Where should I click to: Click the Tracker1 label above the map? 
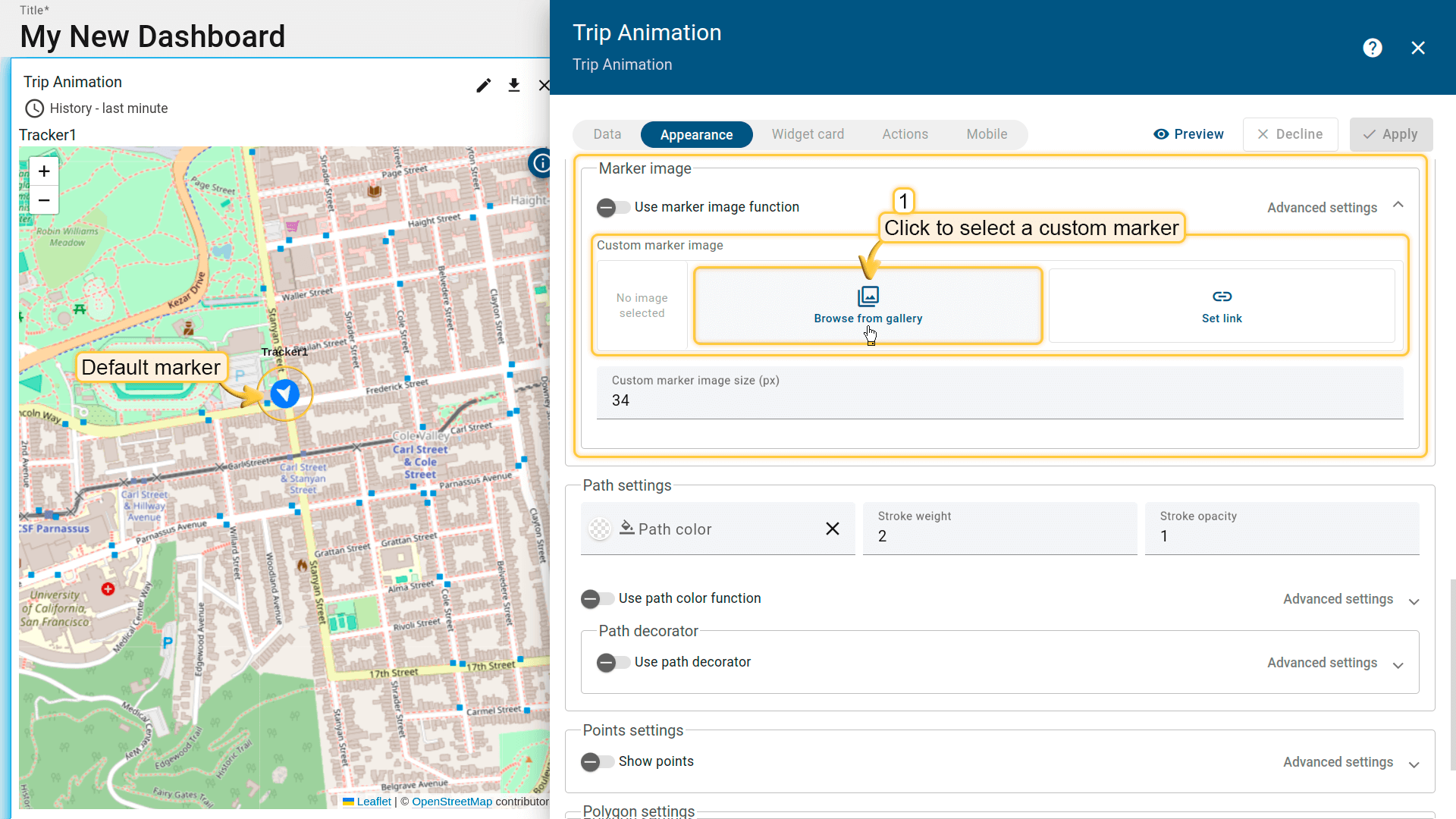[48, 135]
